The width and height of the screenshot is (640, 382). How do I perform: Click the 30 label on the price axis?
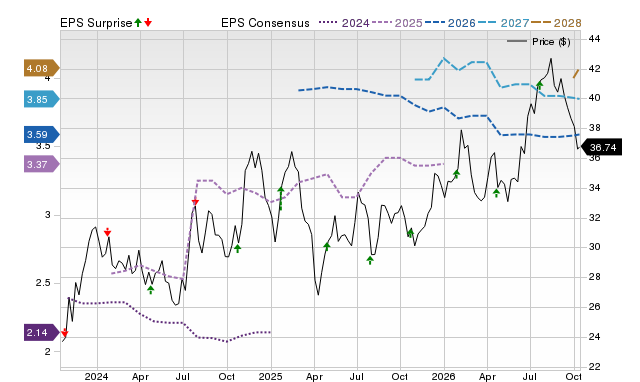(x=594, y=247)
